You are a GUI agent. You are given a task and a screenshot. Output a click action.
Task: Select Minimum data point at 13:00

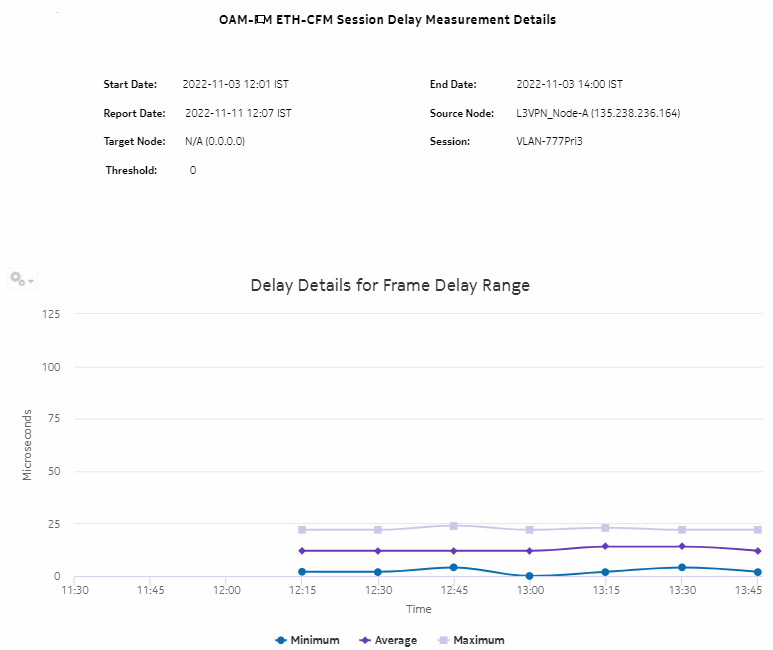(x=529, y=576)
